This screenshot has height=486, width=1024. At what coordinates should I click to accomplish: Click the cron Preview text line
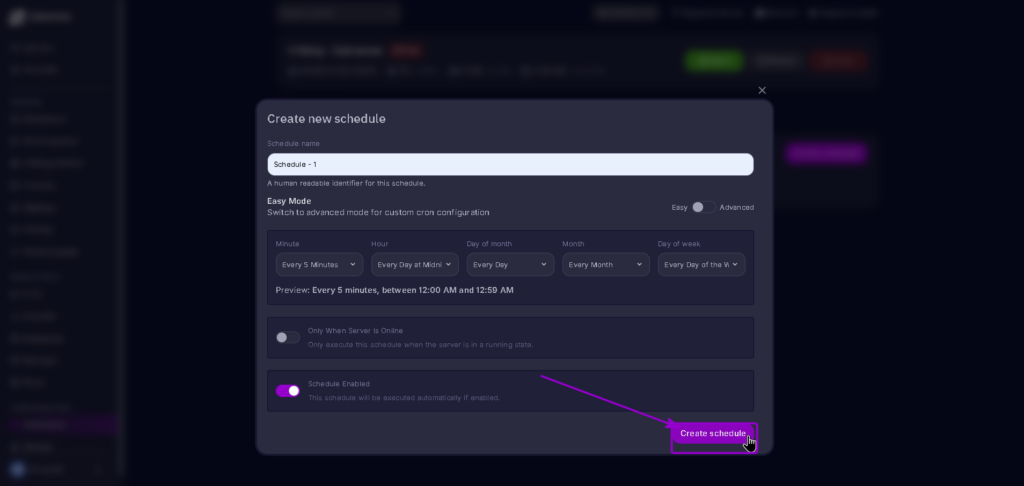pyautogui.click(x=394, y=290)
